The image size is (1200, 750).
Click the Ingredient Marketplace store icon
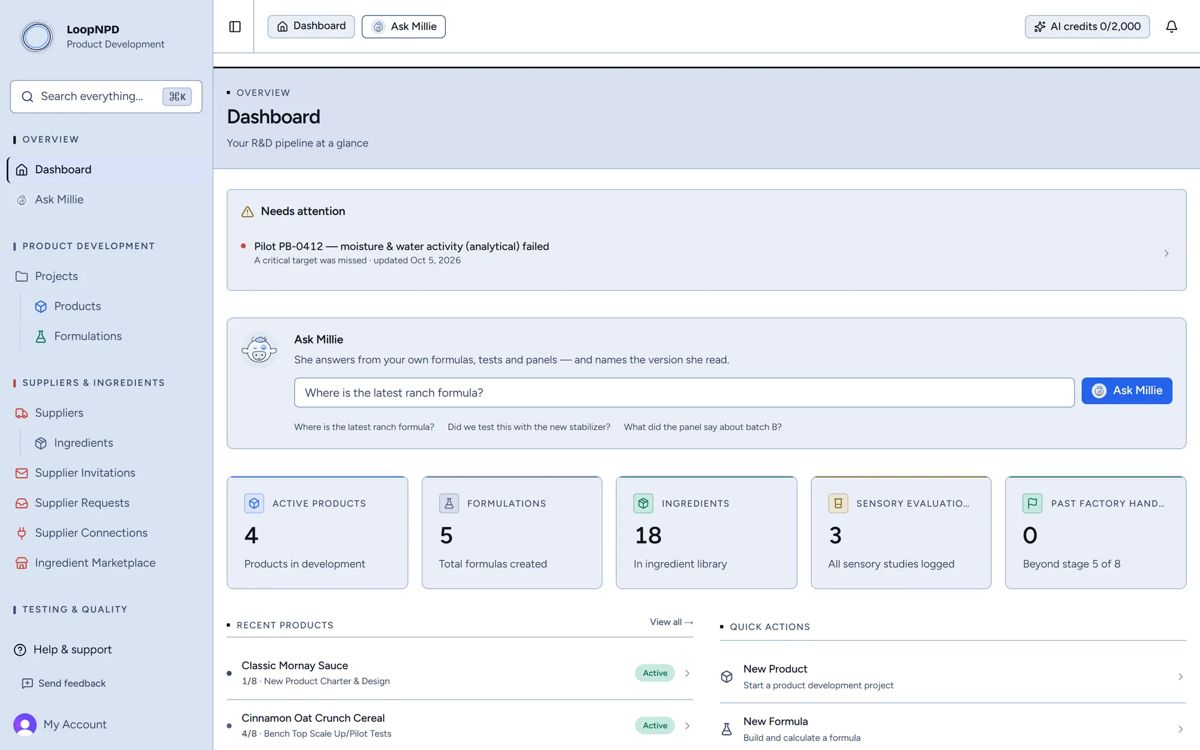[x=22, y=563]
